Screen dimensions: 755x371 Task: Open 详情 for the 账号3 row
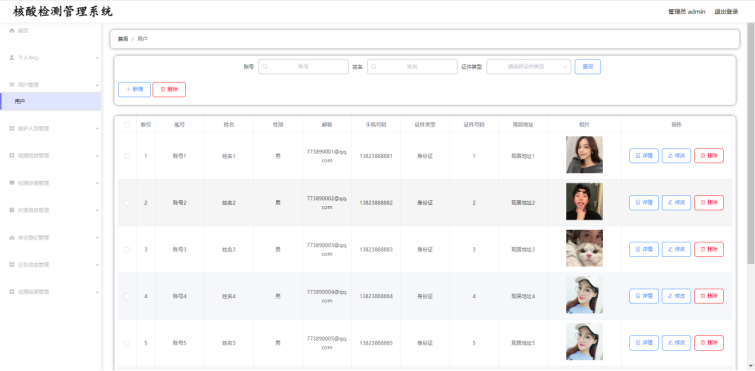(644, 249)
